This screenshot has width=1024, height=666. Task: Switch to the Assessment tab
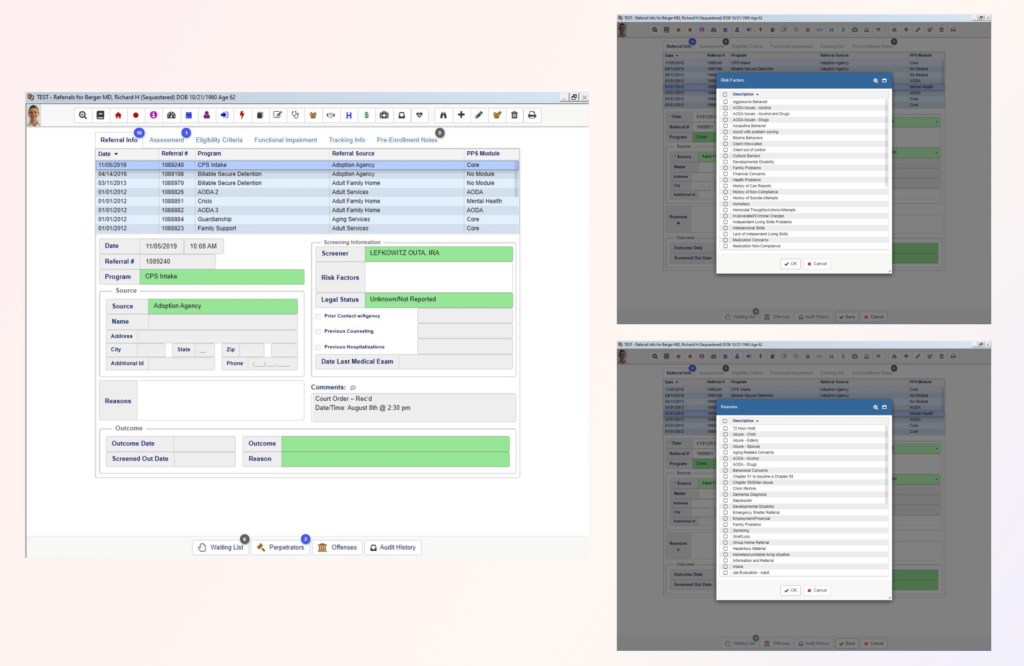(x=167, y=140)
